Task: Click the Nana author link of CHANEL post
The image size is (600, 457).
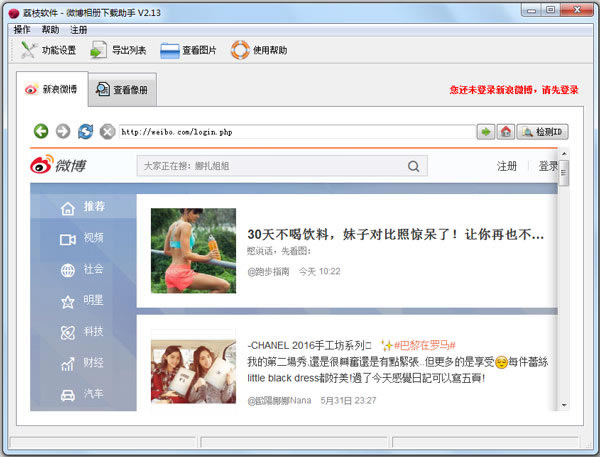Action: pos(279,400)
